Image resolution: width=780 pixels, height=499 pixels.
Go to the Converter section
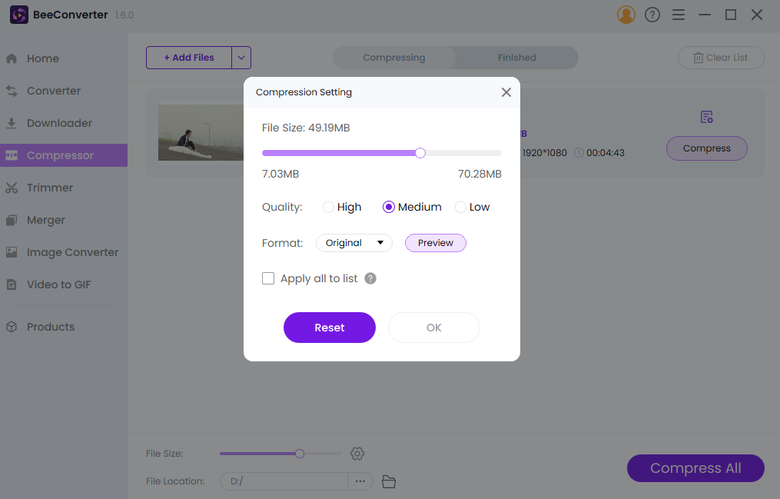pos(64,91)
